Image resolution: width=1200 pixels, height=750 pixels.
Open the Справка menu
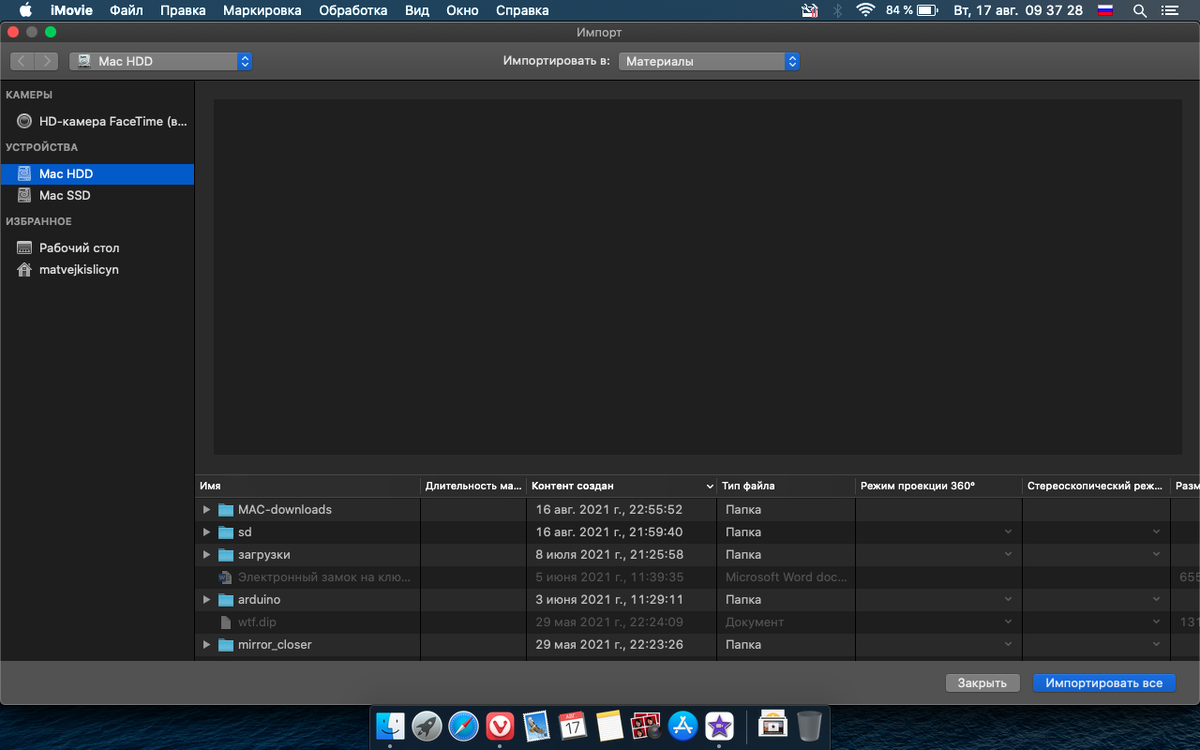[x=522, y=10]
